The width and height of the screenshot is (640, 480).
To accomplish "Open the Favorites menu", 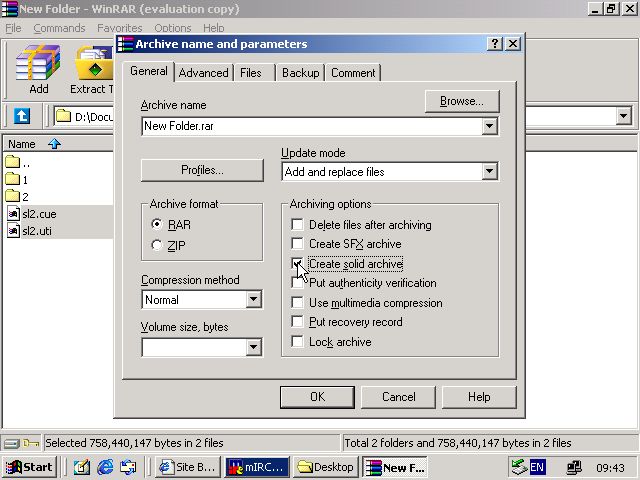I will 120,28.
